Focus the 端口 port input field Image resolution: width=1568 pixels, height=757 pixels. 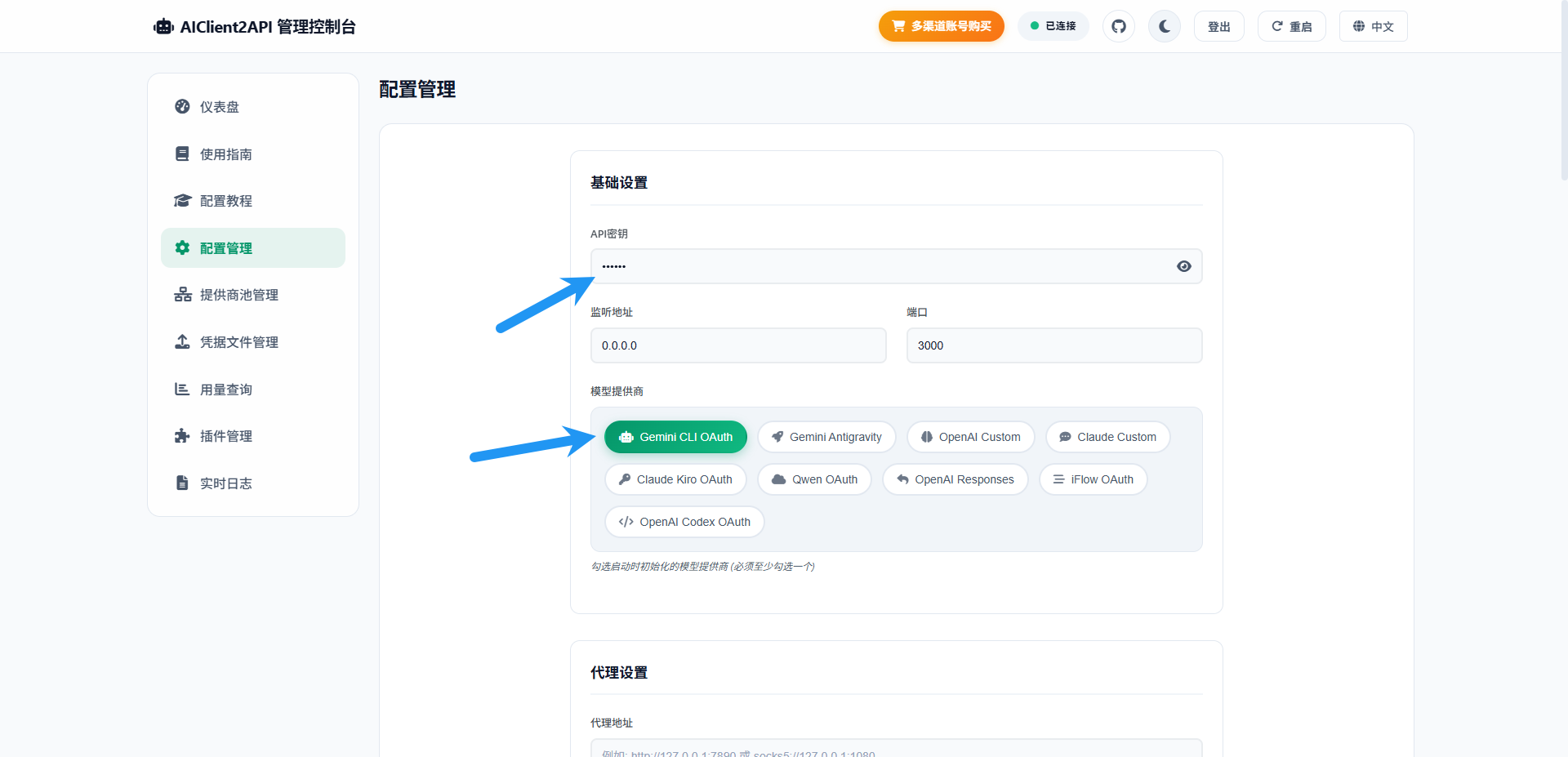pos(1053,345)
